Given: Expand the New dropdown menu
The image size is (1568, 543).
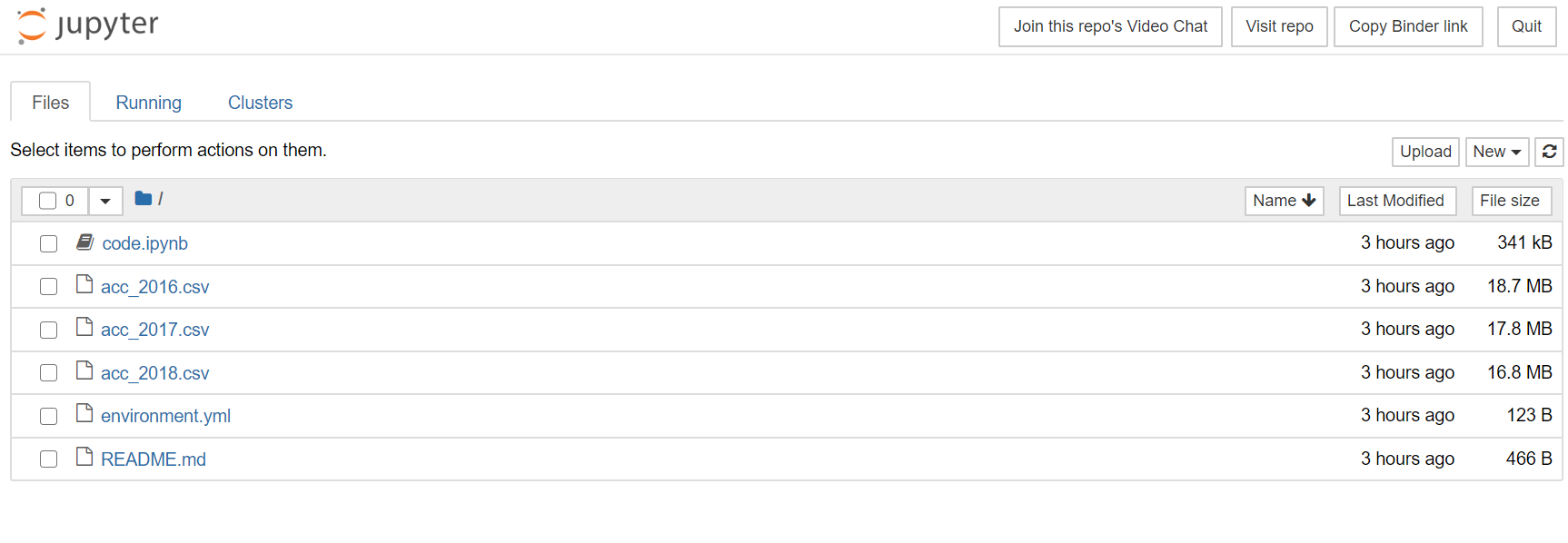Looking at the screenshot, I should pyautogui.click(x=1497, y=152).
